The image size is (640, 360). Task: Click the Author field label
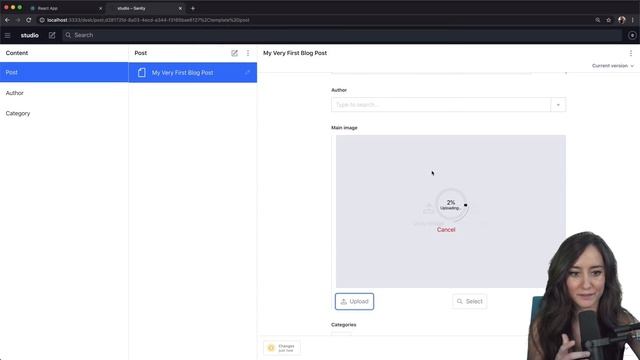coord(339,90)
